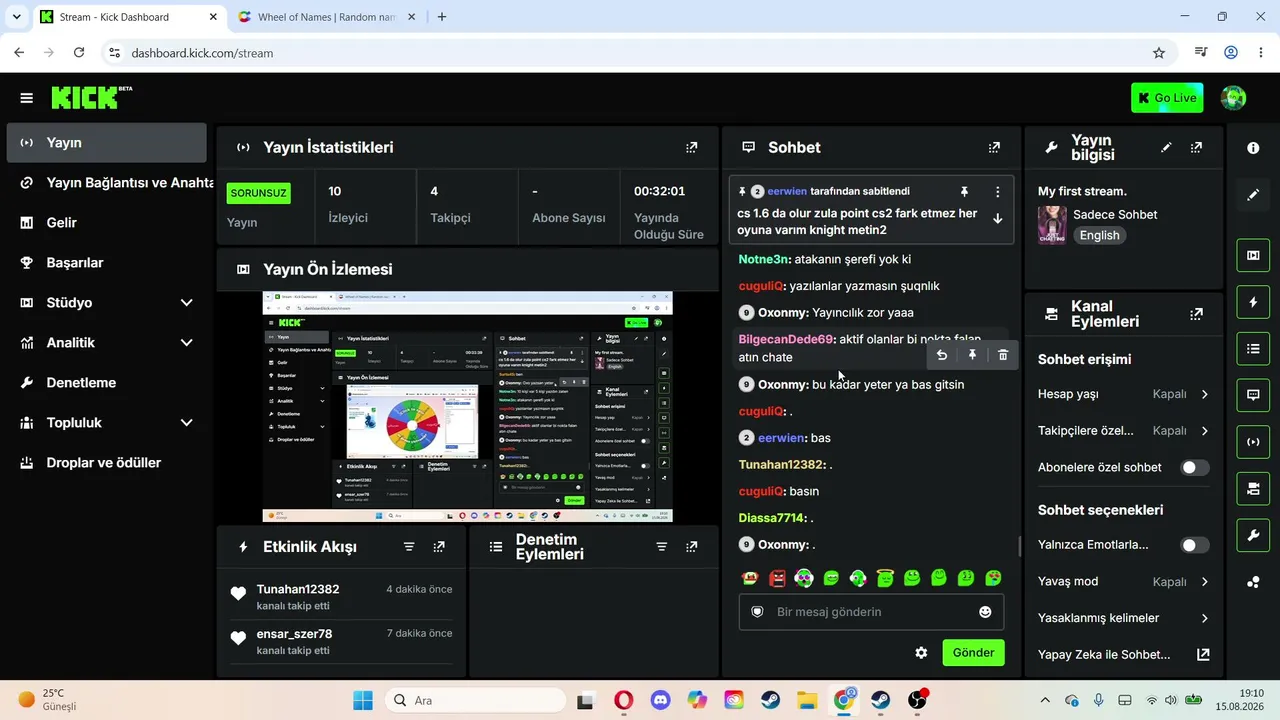Insert the halo angel emote
The height and width of the screenshot is (720, 1280).
point(884,578)
